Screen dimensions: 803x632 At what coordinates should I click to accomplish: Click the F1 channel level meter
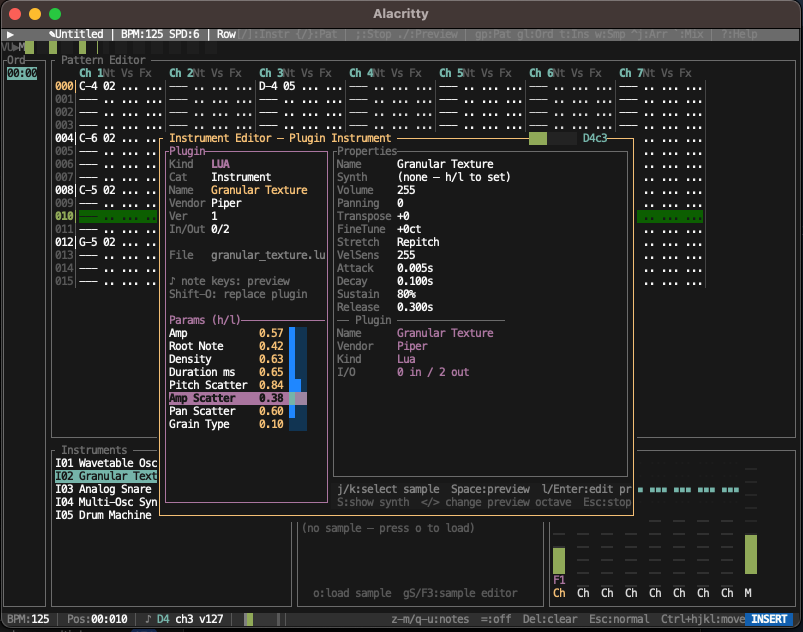pyautogui.click(x=558, y=560)
